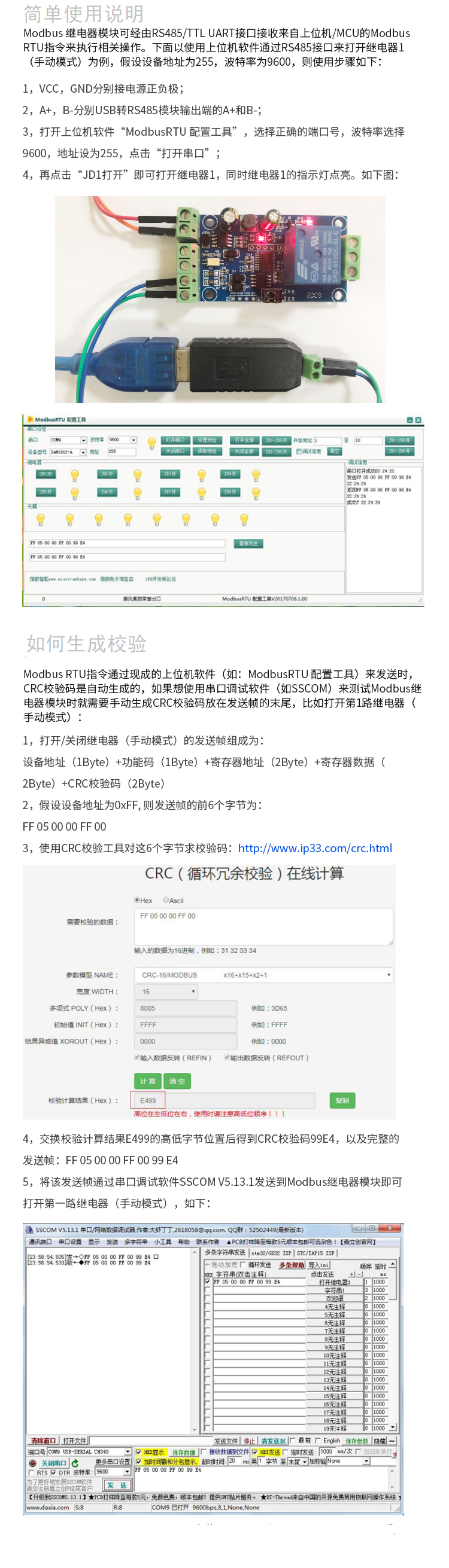Open the 参数模型 NAME CRC-16/MODBUS dropdown
449x1568 pixels.
[x=263, y=975]
